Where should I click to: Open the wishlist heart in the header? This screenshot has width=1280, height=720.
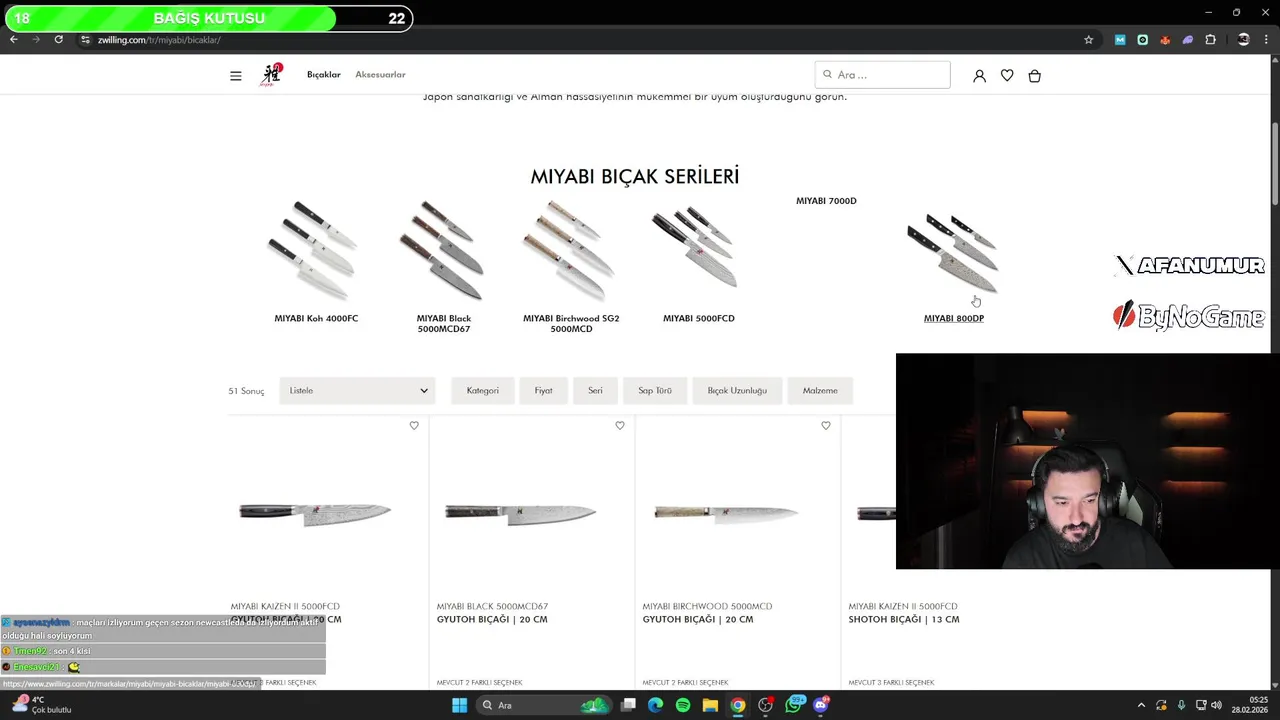1007,76
